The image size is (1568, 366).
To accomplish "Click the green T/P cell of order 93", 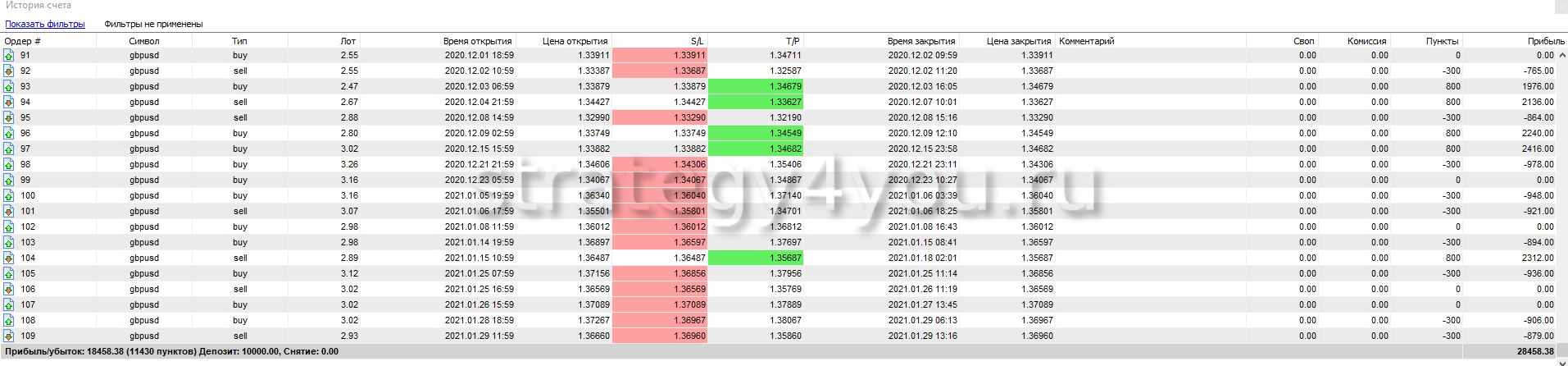I will click(x=755, y=87).
